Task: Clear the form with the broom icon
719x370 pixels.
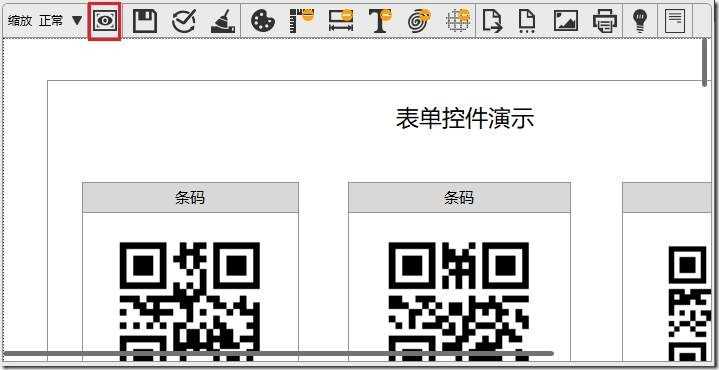Action: (x=223, y=22)
